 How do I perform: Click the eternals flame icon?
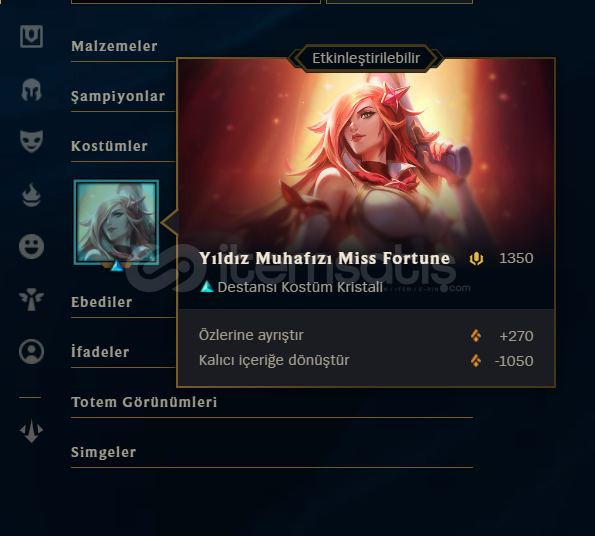31,195
